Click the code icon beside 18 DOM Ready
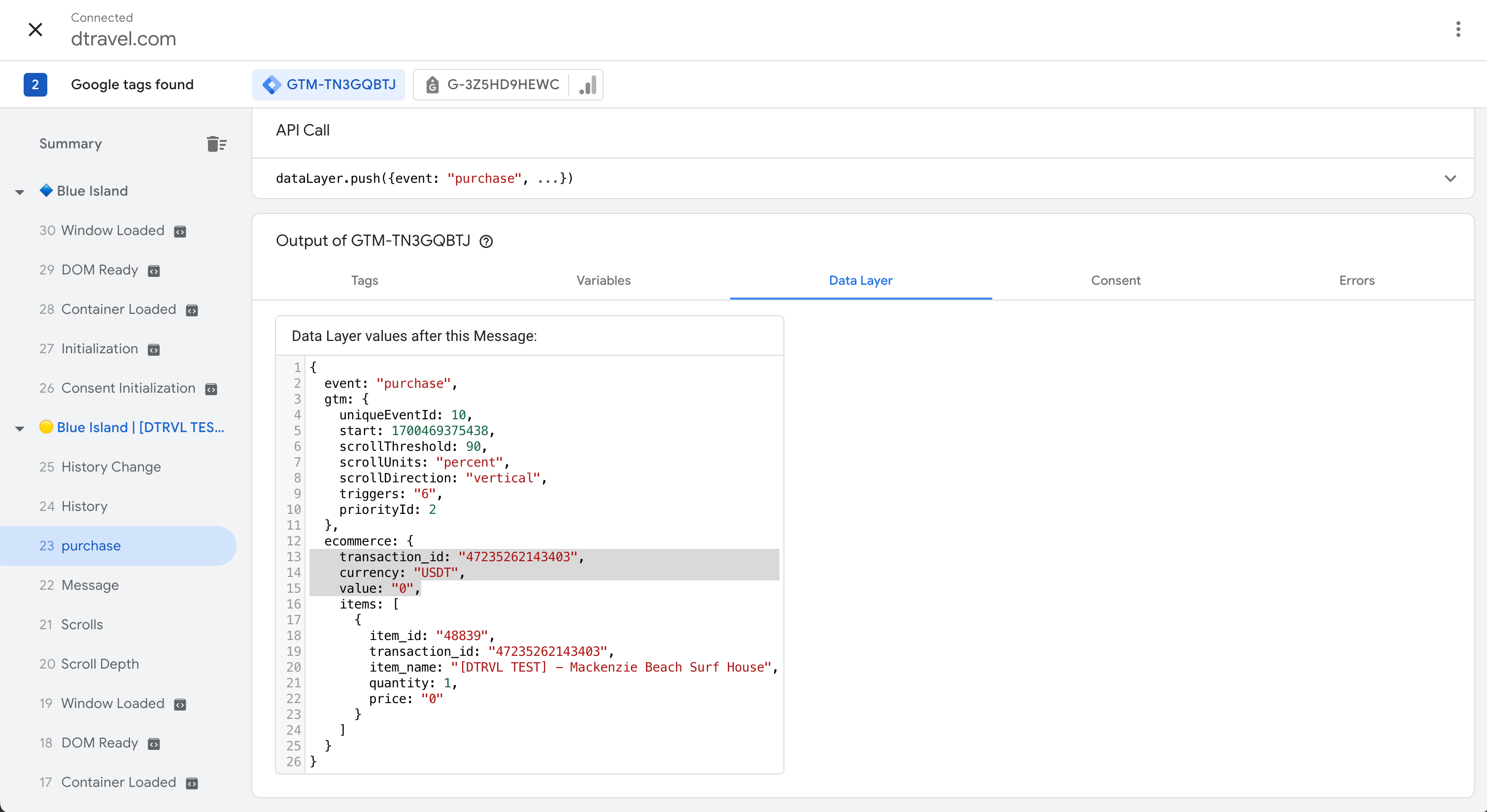This screenshot has width=1487, height=812. coord(154,744)
